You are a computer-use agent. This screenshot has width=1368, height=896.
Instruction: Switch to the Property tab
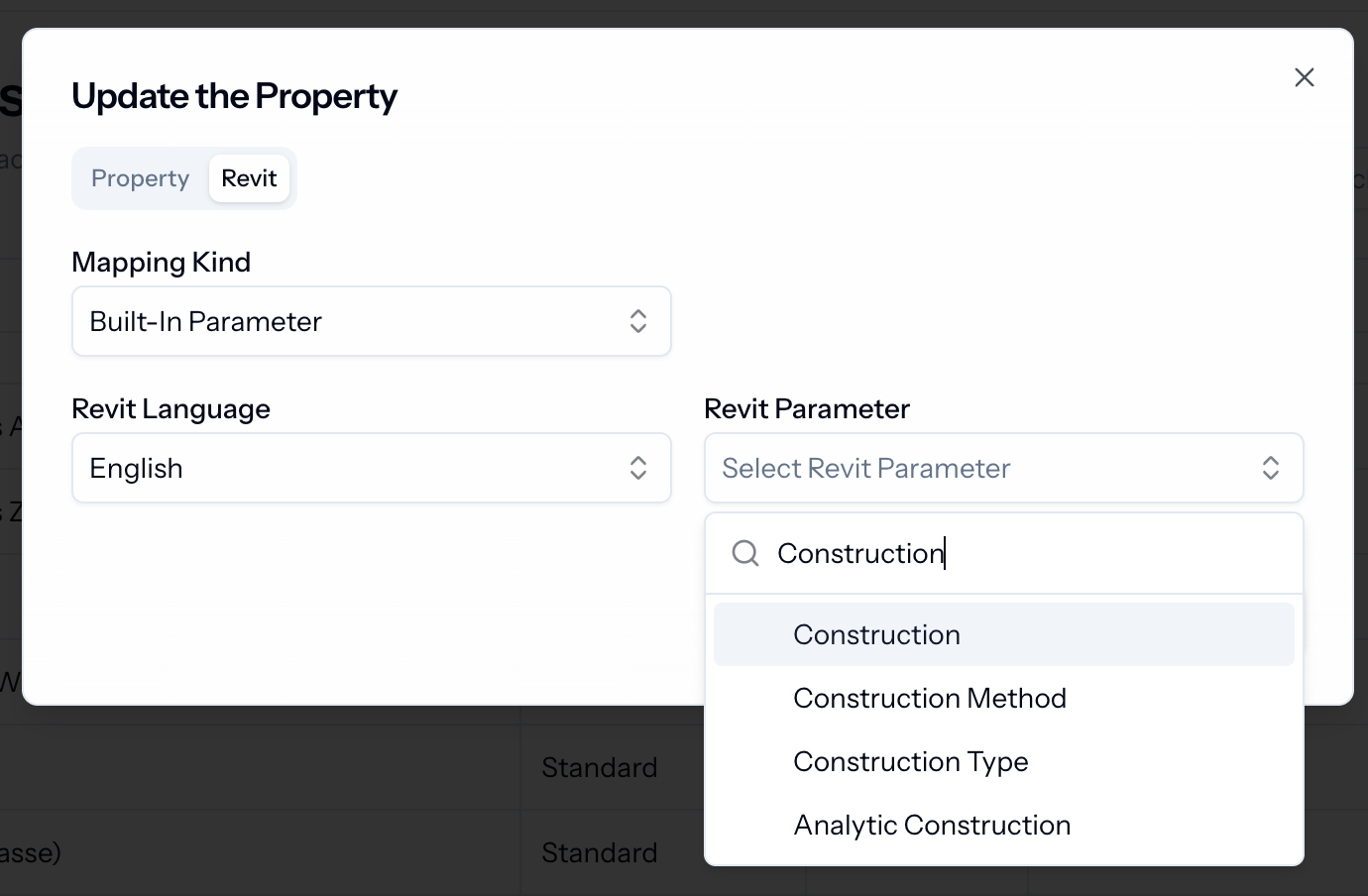pos(140,178)
